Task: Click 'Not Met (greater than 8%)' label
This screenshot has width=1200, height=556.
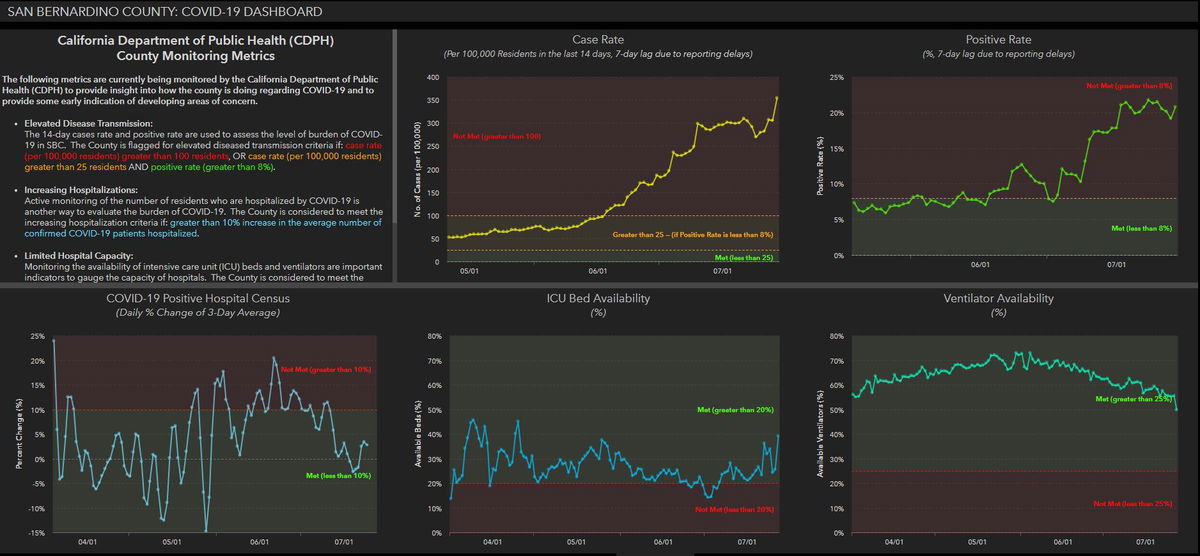Action: [x=1129, y=86]
